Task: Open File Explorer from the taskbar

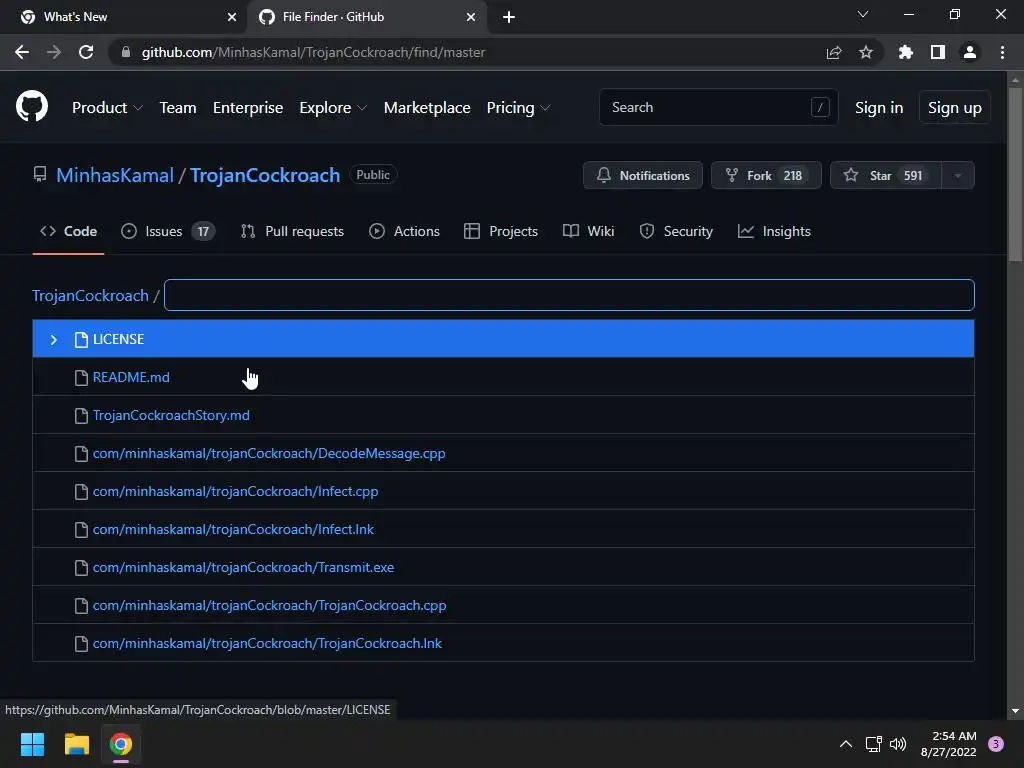Action: pyautogui.click(x=76, y=744)
